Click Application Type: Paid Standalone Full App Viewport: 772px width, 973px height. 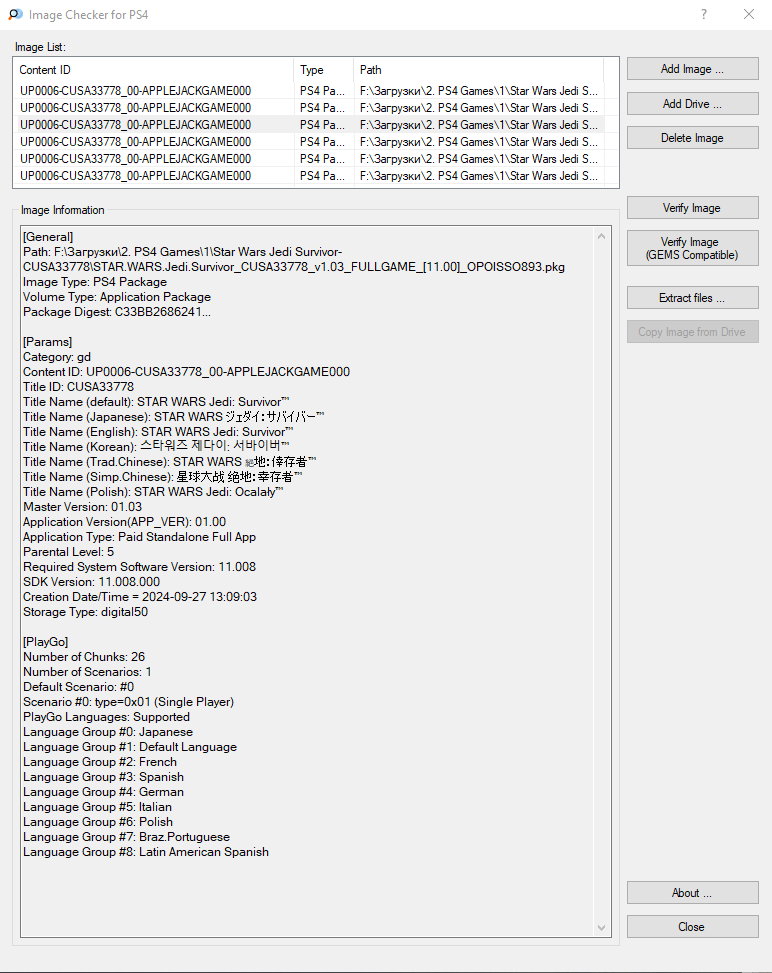coord(140,537)
